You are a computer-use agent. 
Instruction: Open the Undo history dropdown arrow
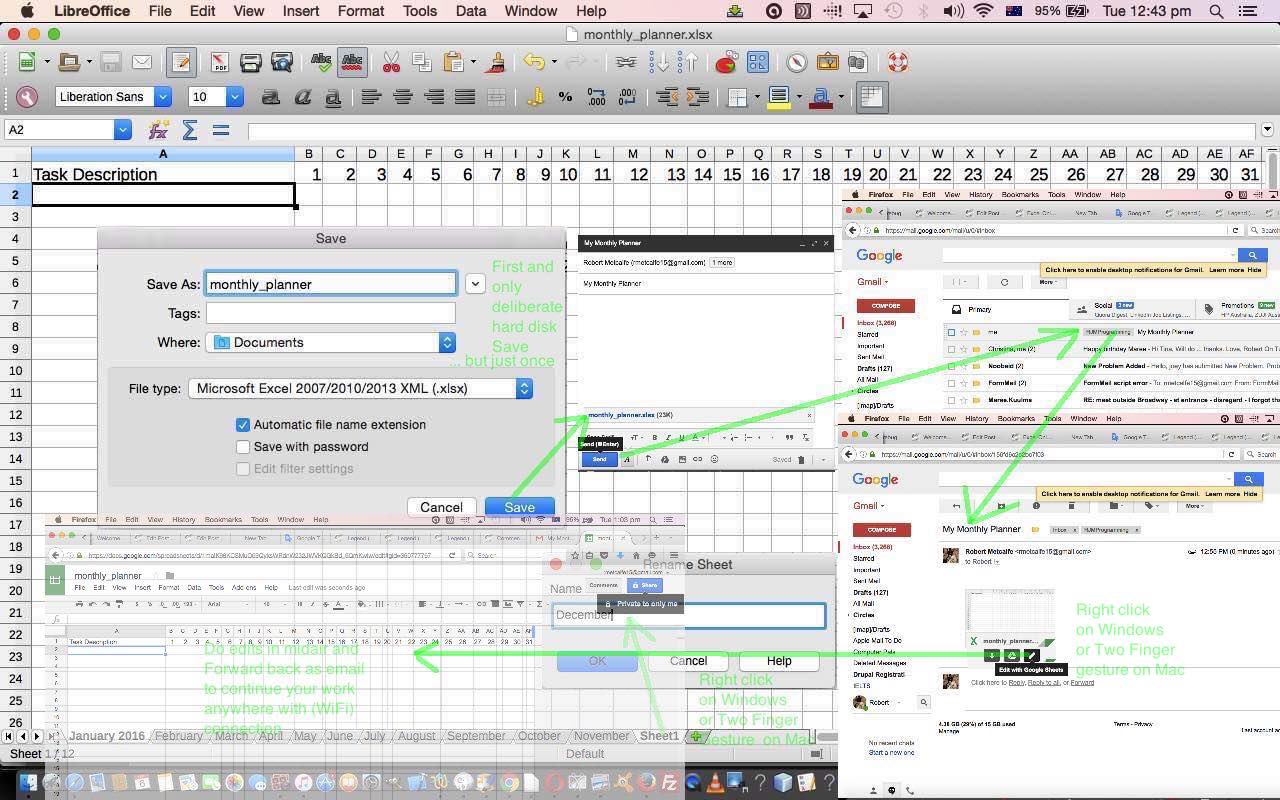point(554,62)
